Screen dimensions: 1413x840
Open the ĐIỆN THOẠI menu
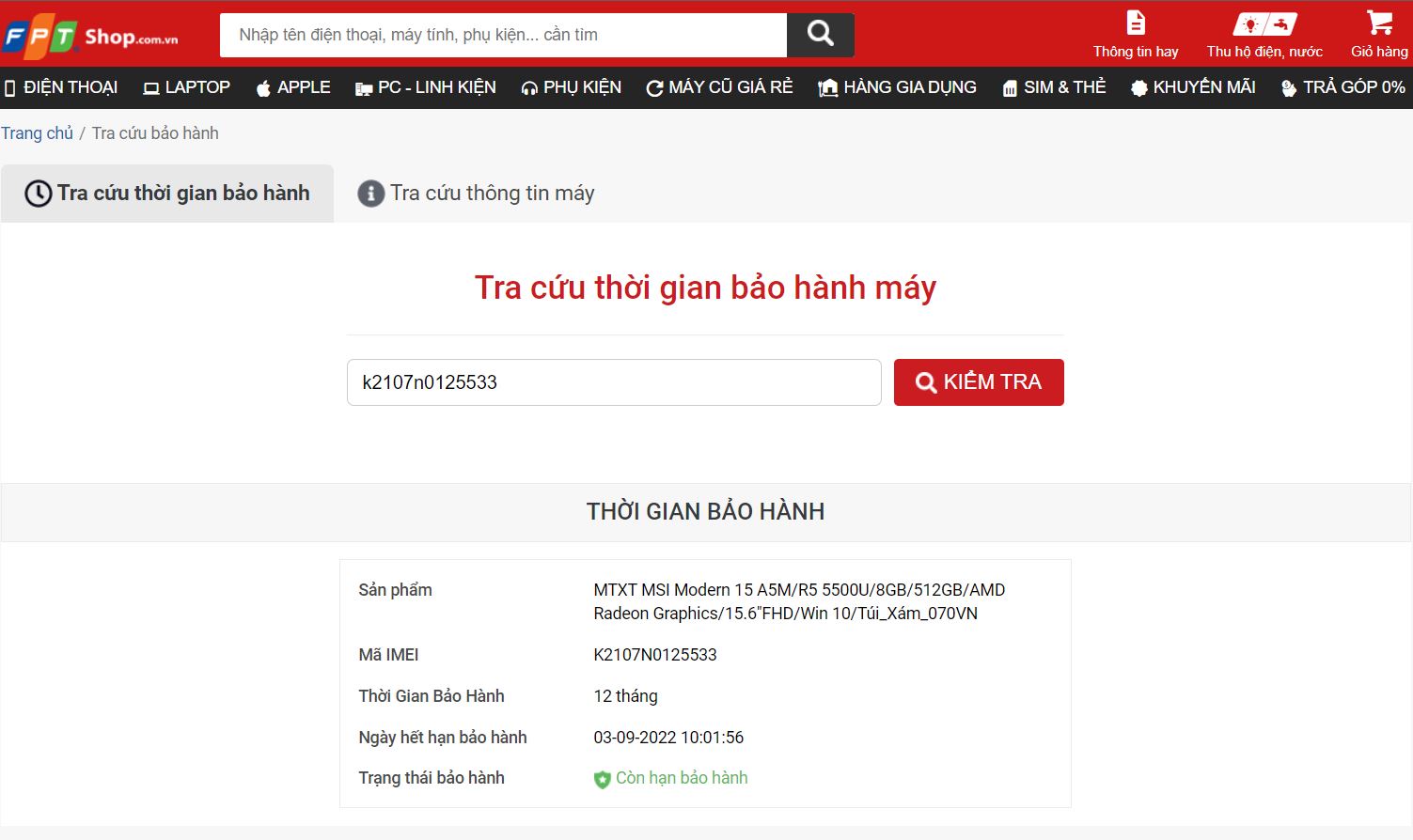pos(61,87)
